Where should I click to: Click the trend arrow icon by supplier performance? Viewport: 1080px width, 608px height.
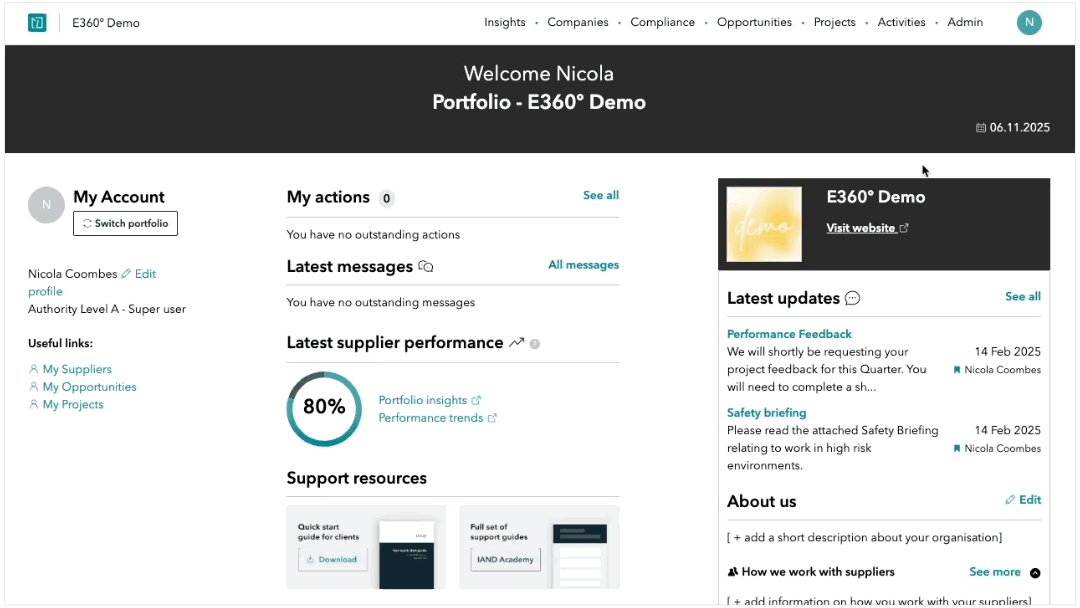(517, 342)
